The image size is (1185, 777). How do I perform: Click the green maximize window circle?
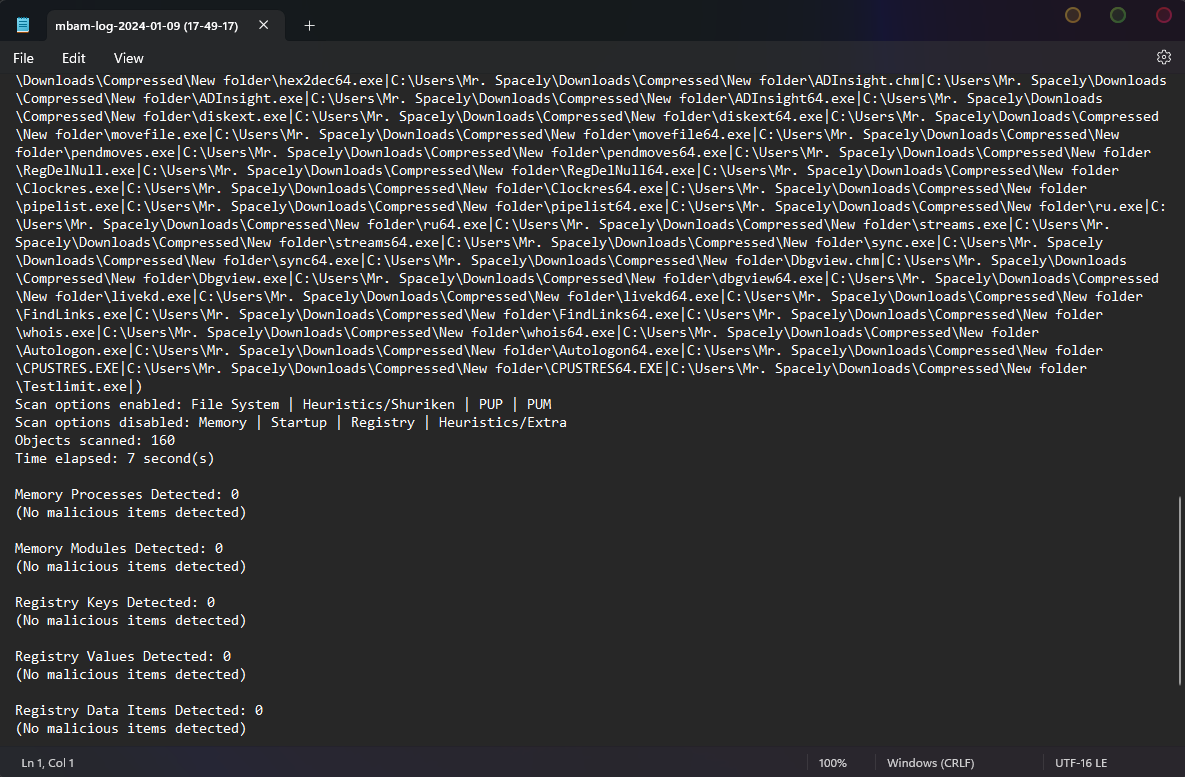click(1118, 15)
